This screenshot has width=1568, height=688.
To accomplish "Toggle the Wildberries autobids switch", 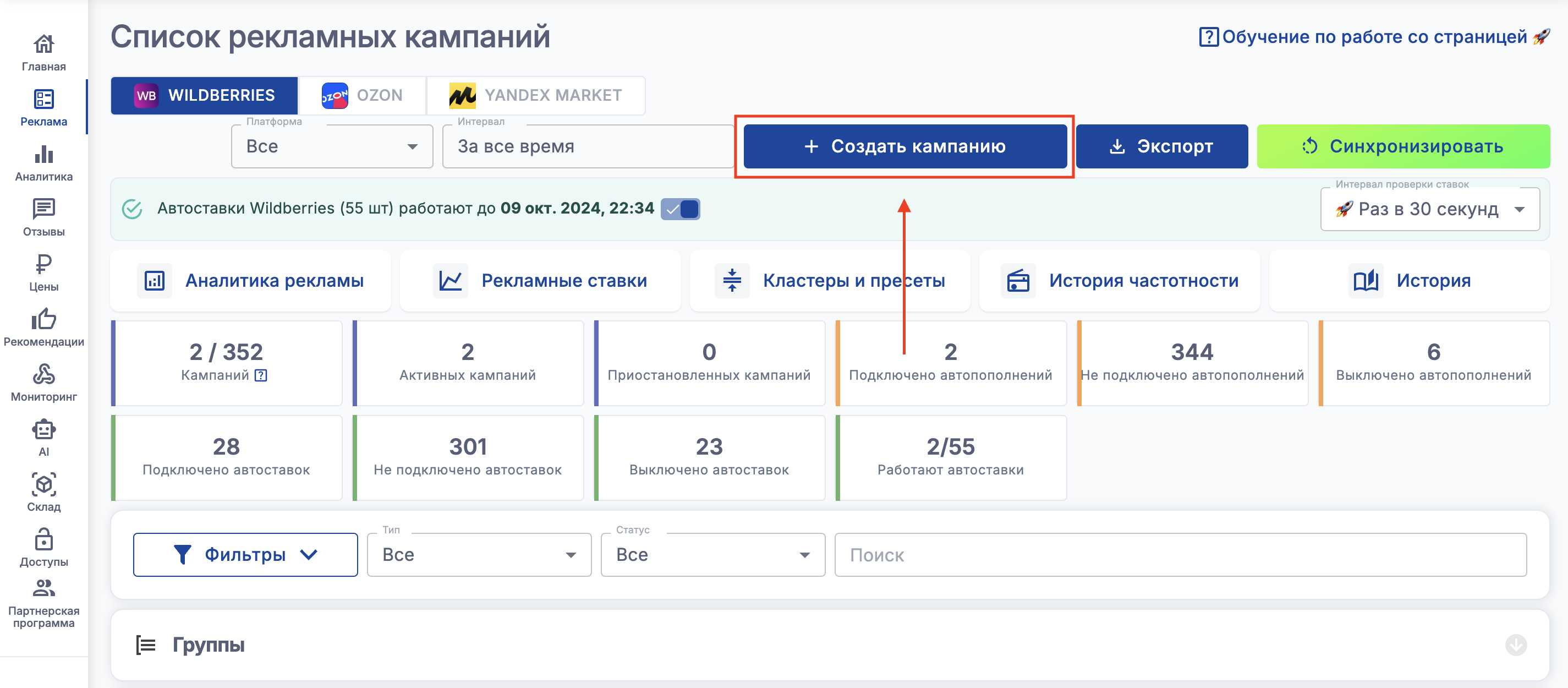I will tap(681, 209).
